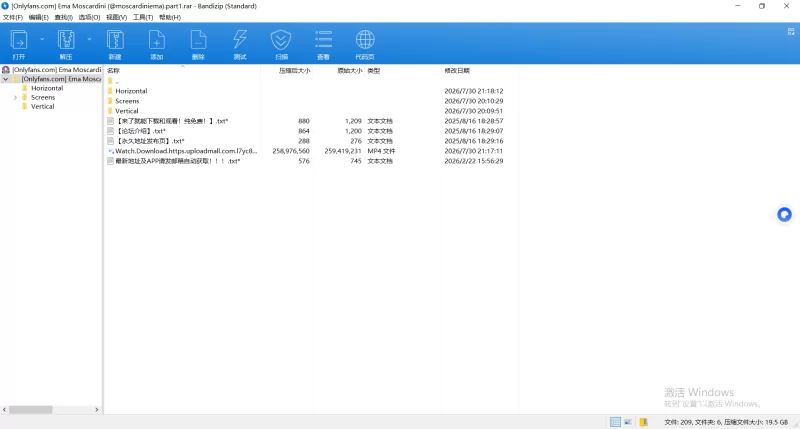Screen dimensions: 800x429
Task: Open the Options 选项(O) menu
Action: (89, 17)
